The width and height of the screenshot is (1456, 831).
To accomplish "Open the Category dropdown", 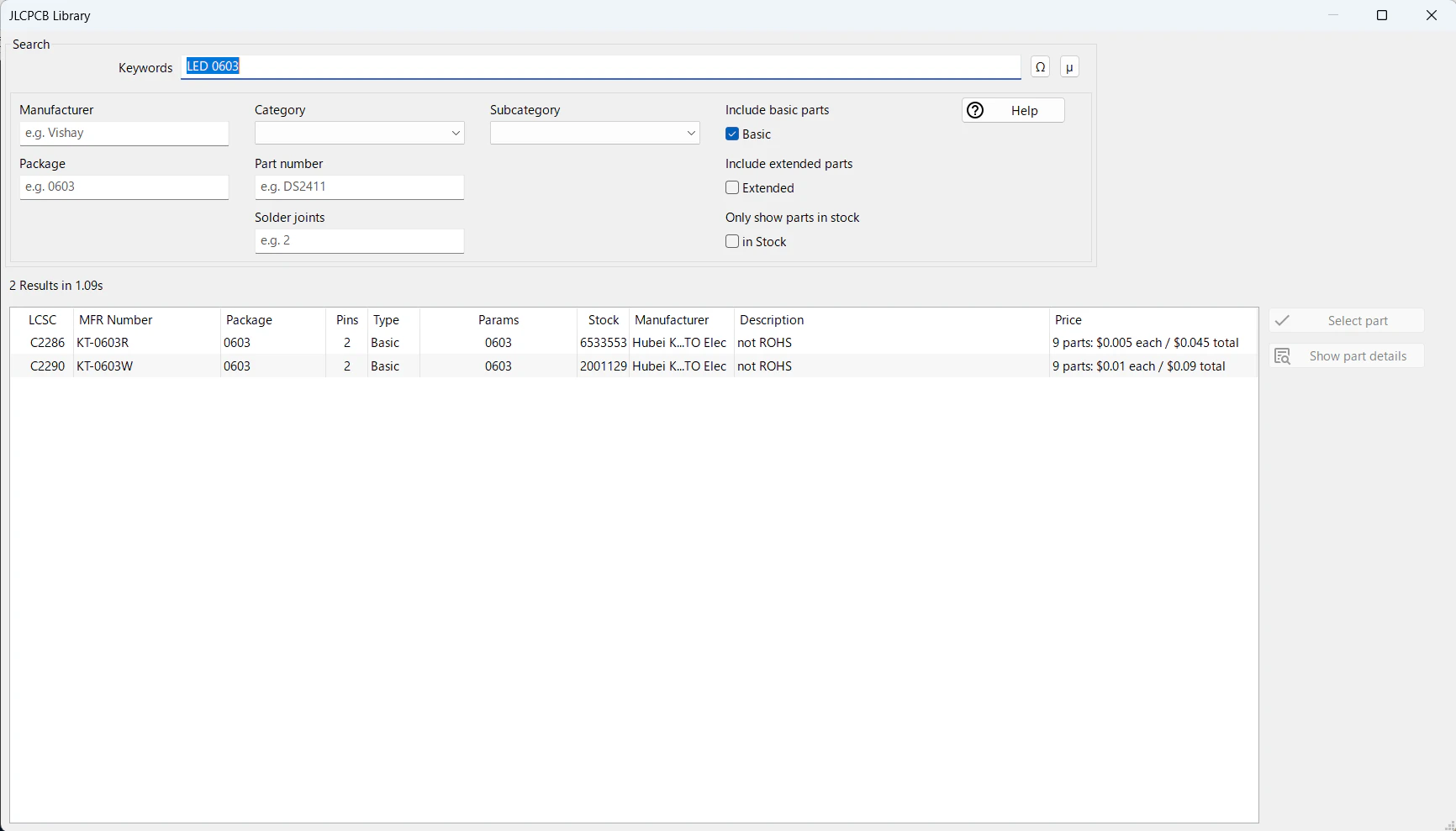I will pyautogui.click(x=360, y=133).
